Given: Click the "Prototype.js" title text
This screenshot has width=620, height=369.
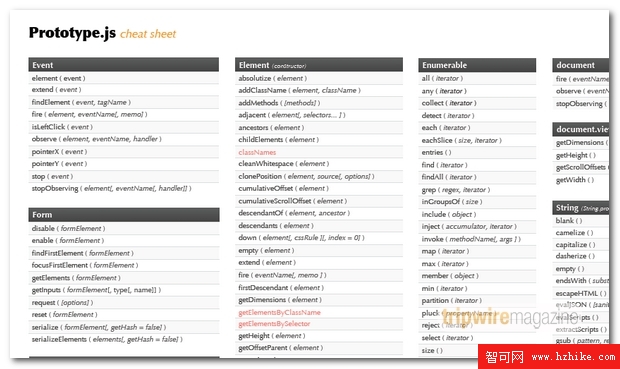Looking at the screenshot, I should point(72,33).
